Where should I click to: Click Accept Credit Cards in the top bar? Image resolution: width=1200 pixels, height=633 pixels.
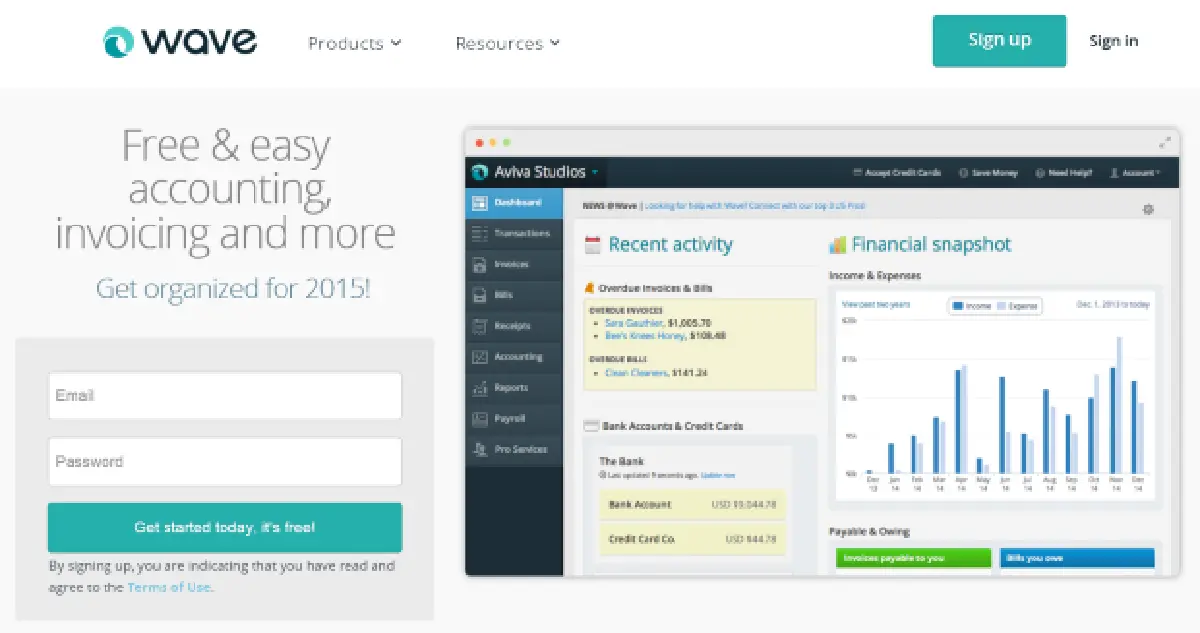click(897, 173)
